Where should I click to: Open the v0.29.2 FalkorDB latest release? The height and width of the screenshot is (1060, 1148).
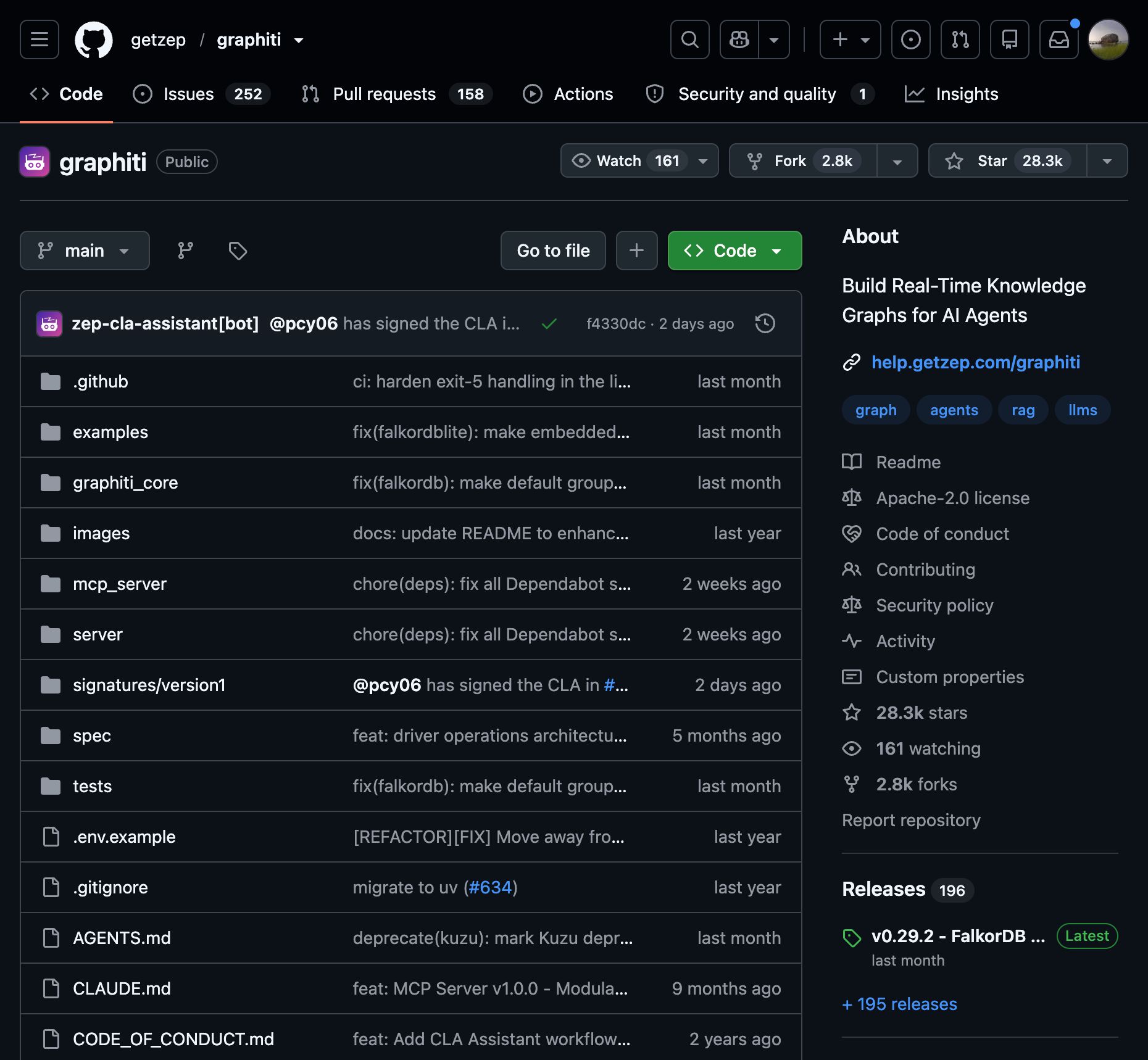[x=958, y=936]
